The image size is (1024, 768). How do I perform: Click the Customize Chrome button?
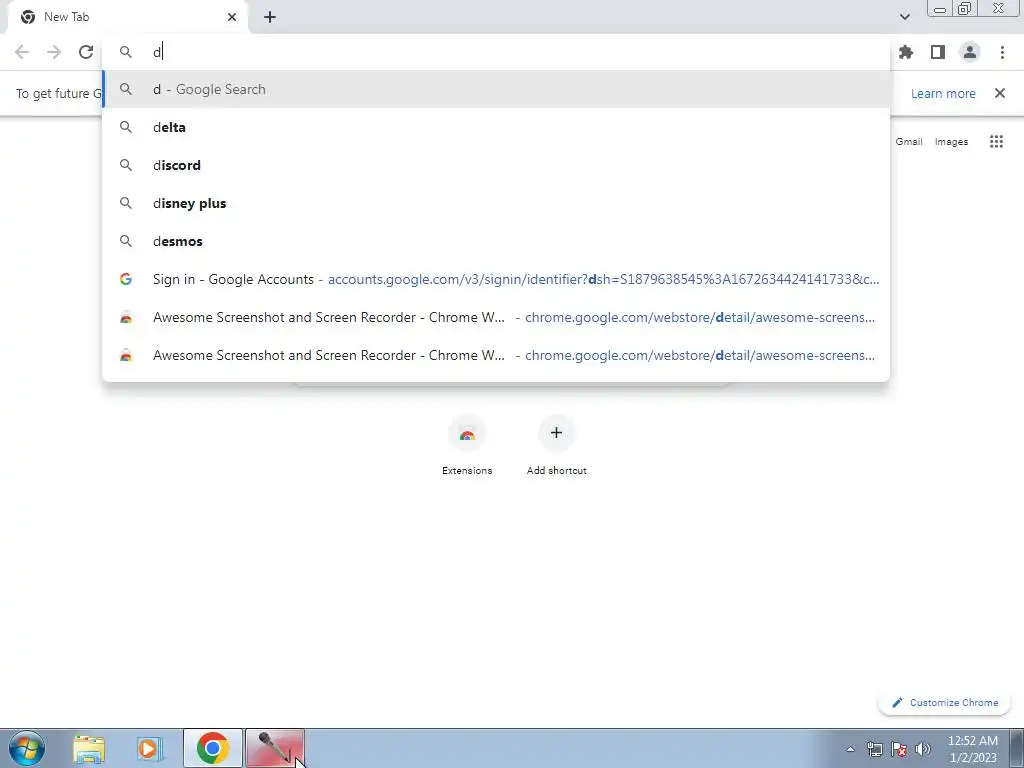(x=944, y=703)
